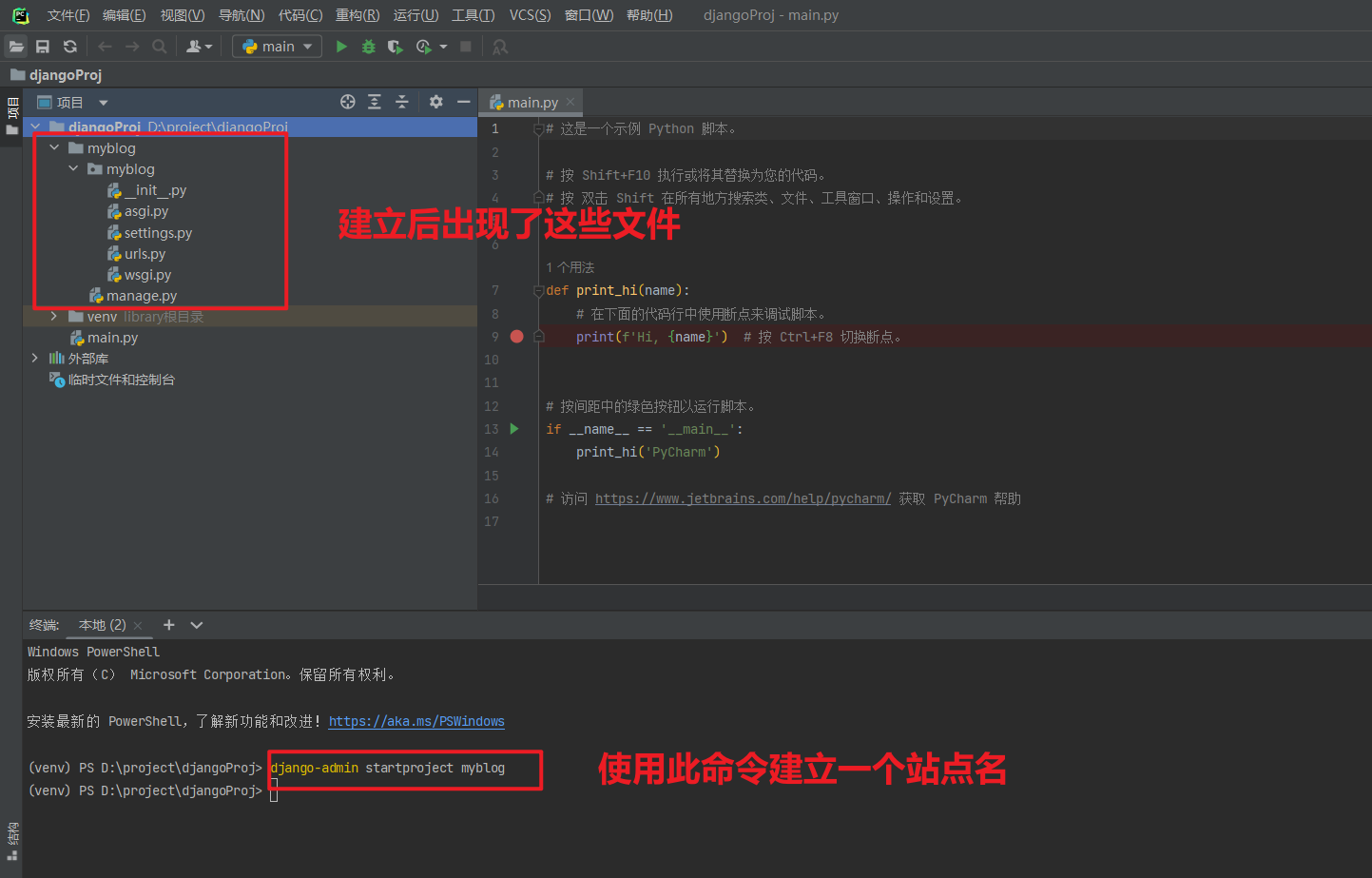Image resolution: width=1372 pixels, height=878 pixels.
Task: Open the 窗口(W) menu
Action: pos(589,15)
